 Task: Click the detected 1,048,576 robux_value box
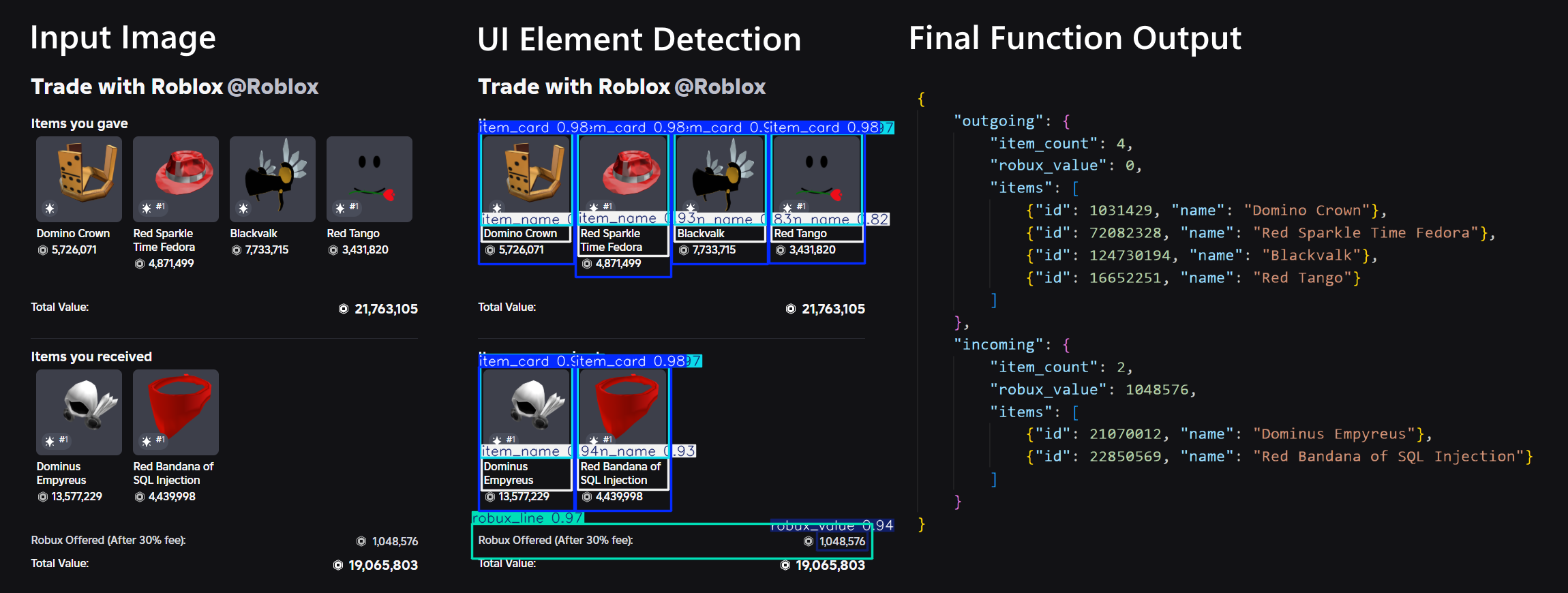(842, 542)
